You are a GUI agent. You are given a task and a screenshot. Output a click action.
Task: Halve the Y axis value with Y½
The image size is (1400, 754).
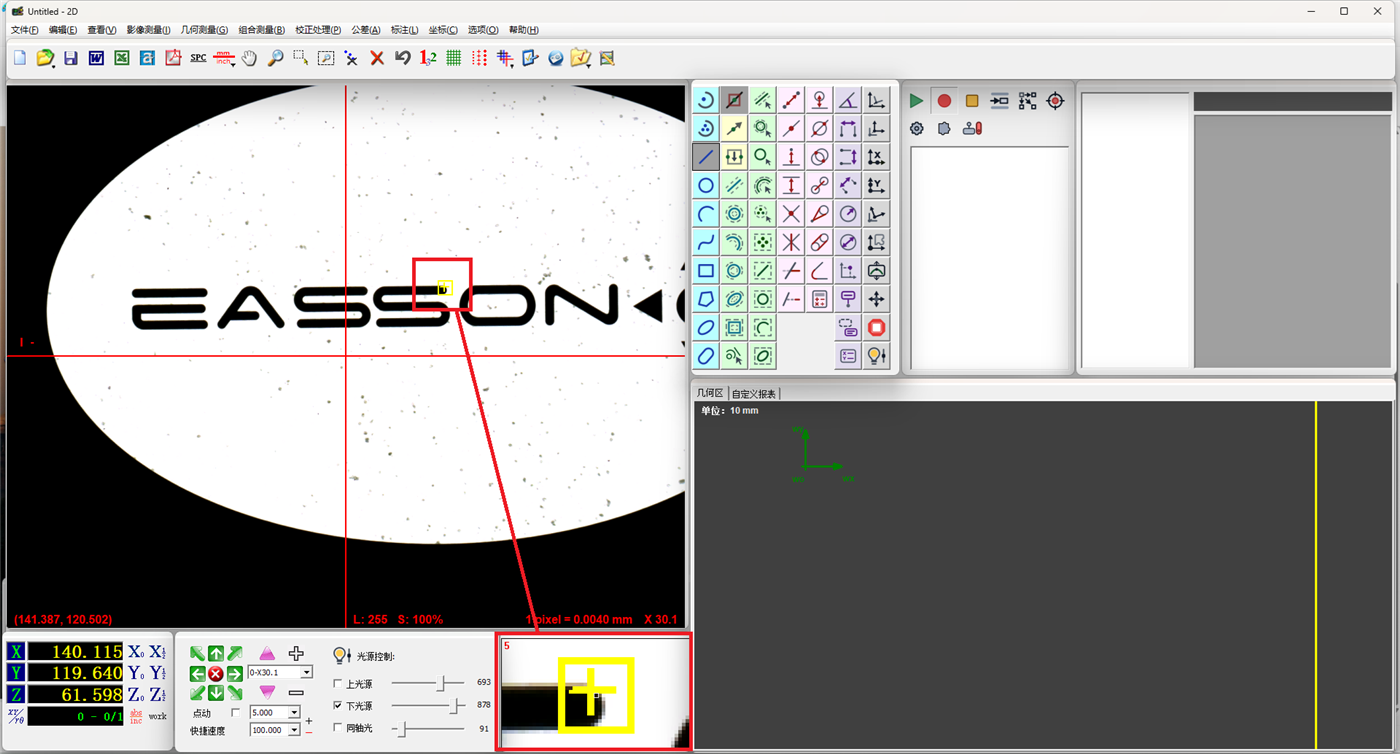click(157, 673)
